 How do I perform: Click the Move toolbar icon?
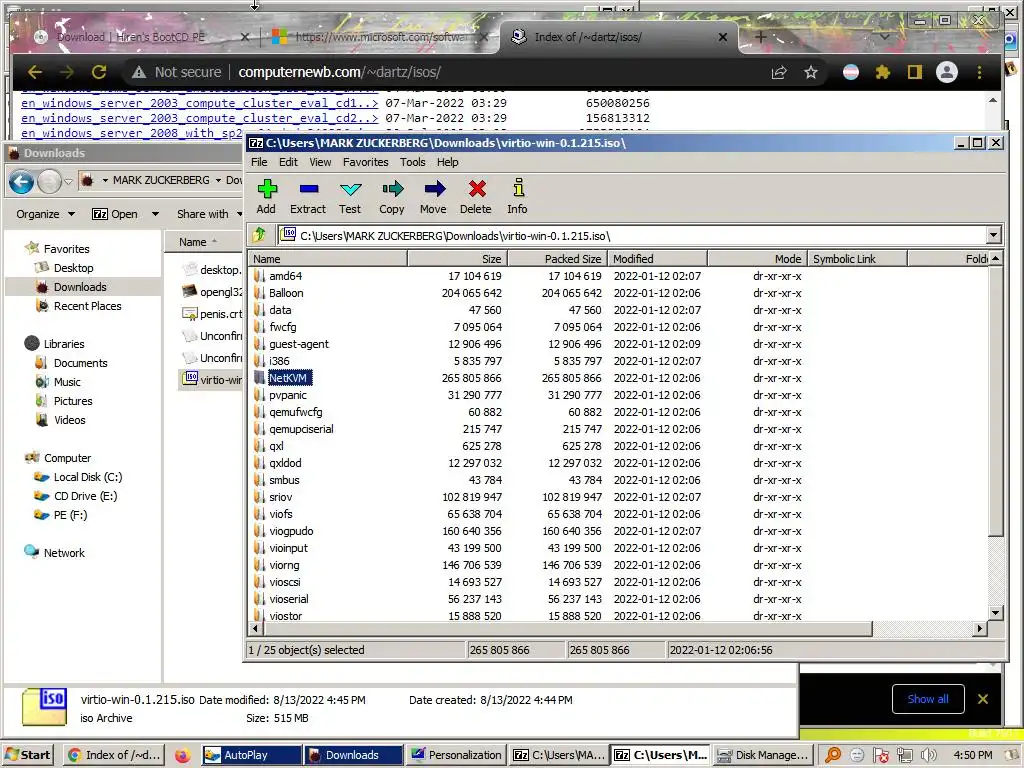click(434, 197)
